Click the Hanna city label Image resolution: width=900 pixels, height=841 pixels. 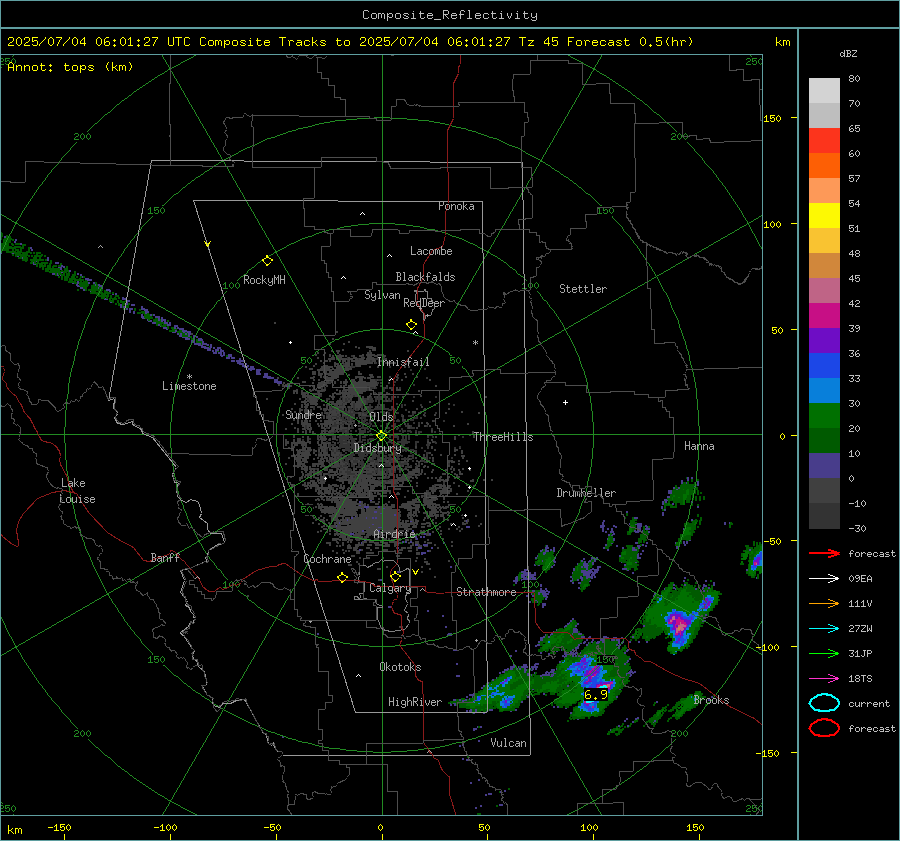pos(699,446)
